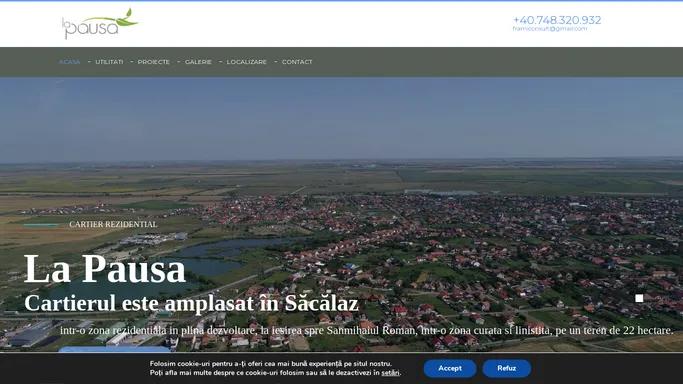Go to the UTILITATI page
683x384 pixels.
tap(109, 62)
